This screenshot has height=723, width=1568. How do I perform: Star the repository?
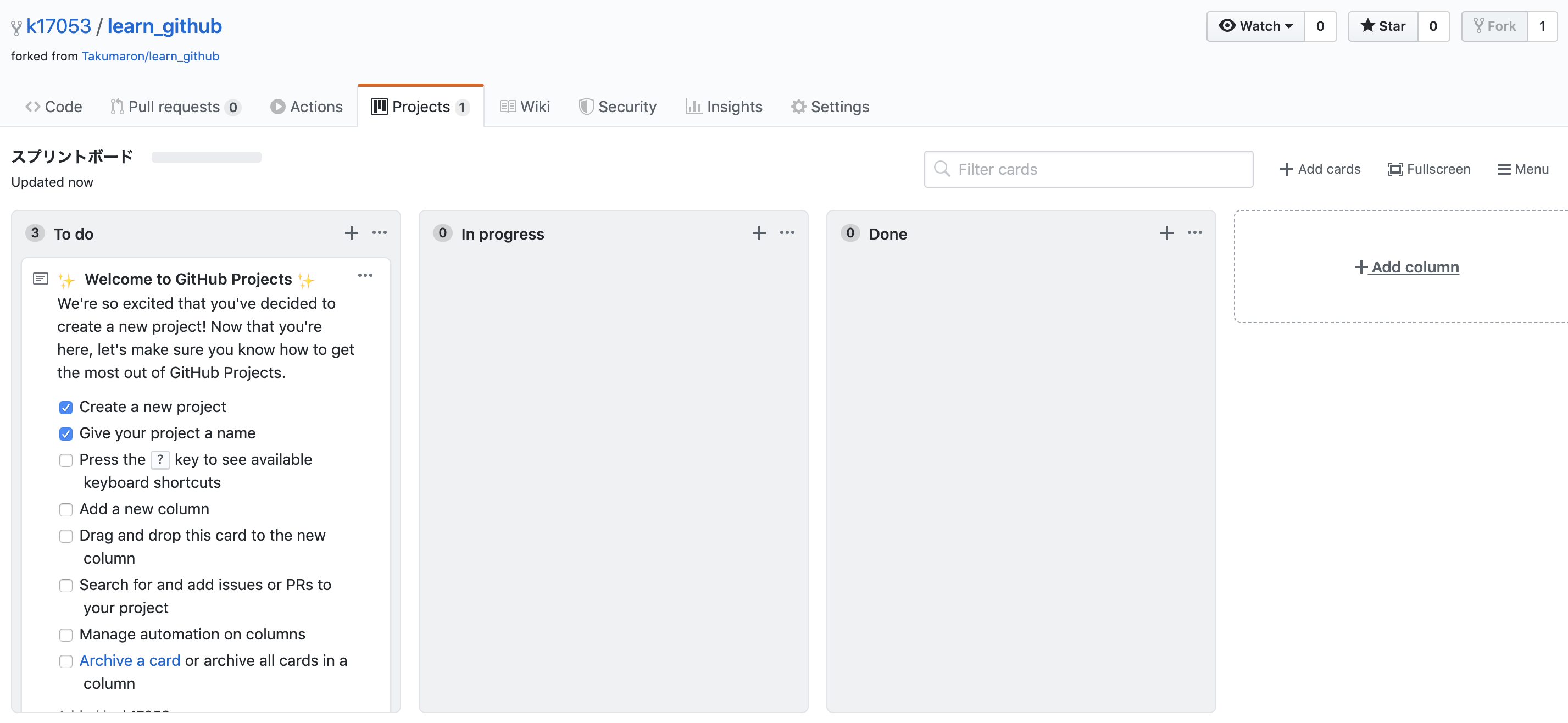(1383, 26)
